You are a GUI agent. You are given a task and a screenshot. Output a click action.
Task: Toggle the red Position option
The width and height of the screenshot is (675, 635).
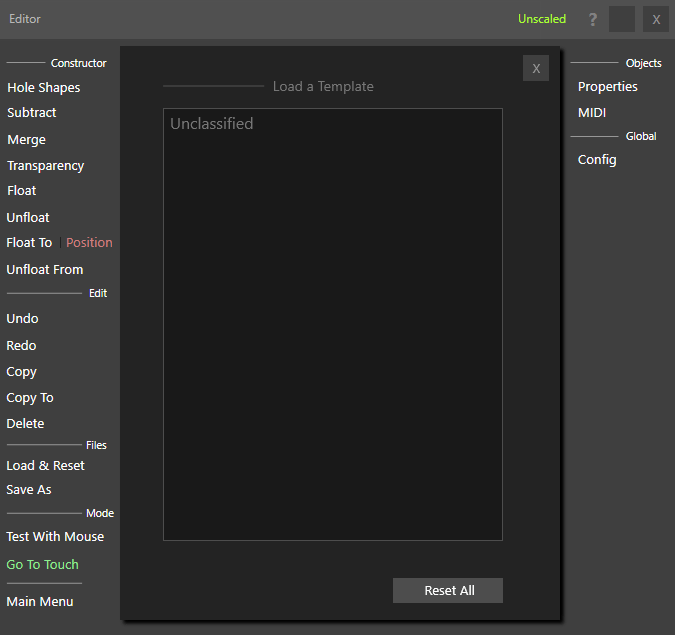(x=89, y=243)
